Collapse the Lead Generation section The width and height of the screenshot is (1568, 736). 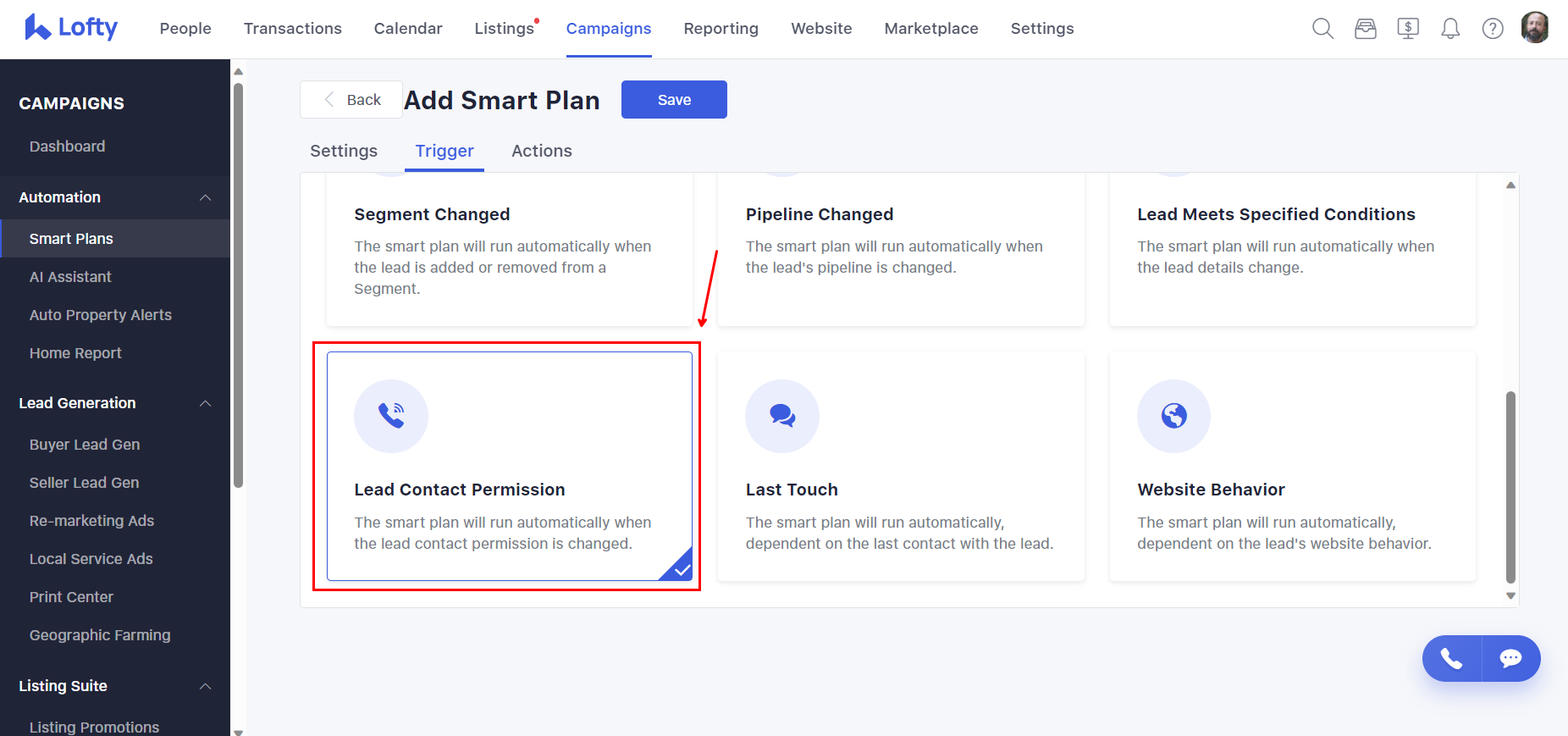206,403
